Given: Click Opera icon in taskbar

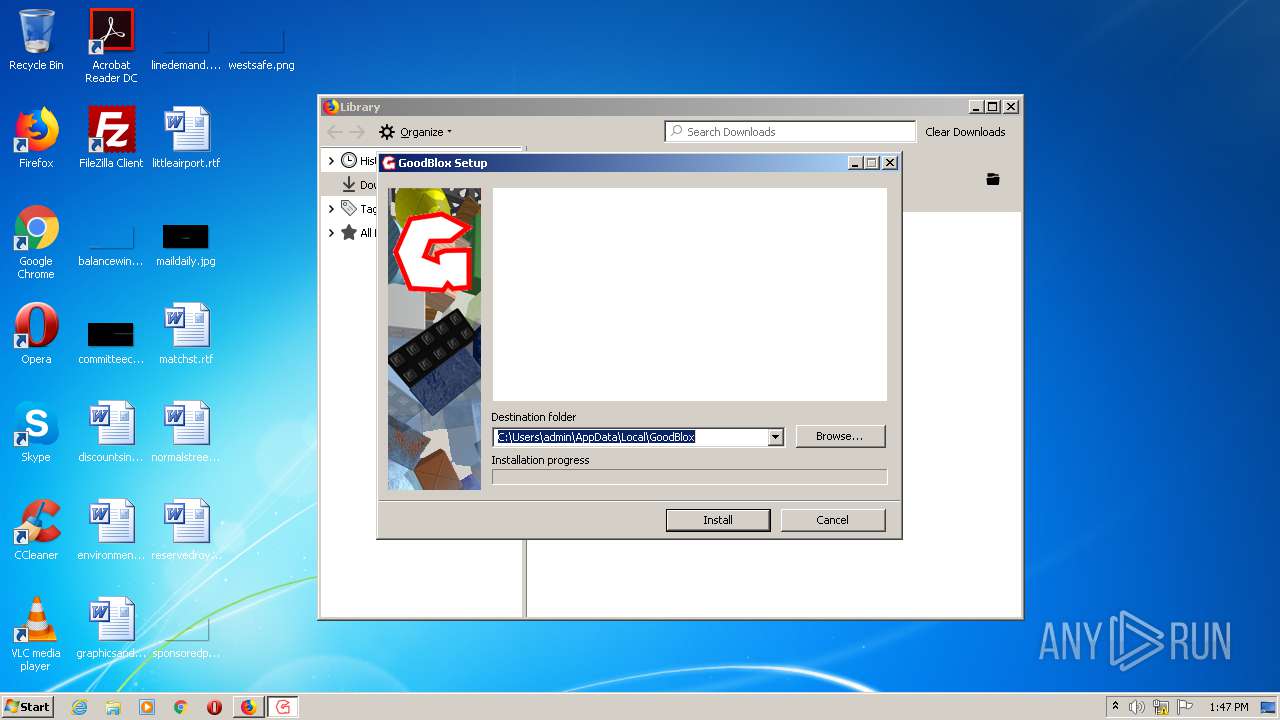Looking at the screenshot, I should tap(214, 707).
